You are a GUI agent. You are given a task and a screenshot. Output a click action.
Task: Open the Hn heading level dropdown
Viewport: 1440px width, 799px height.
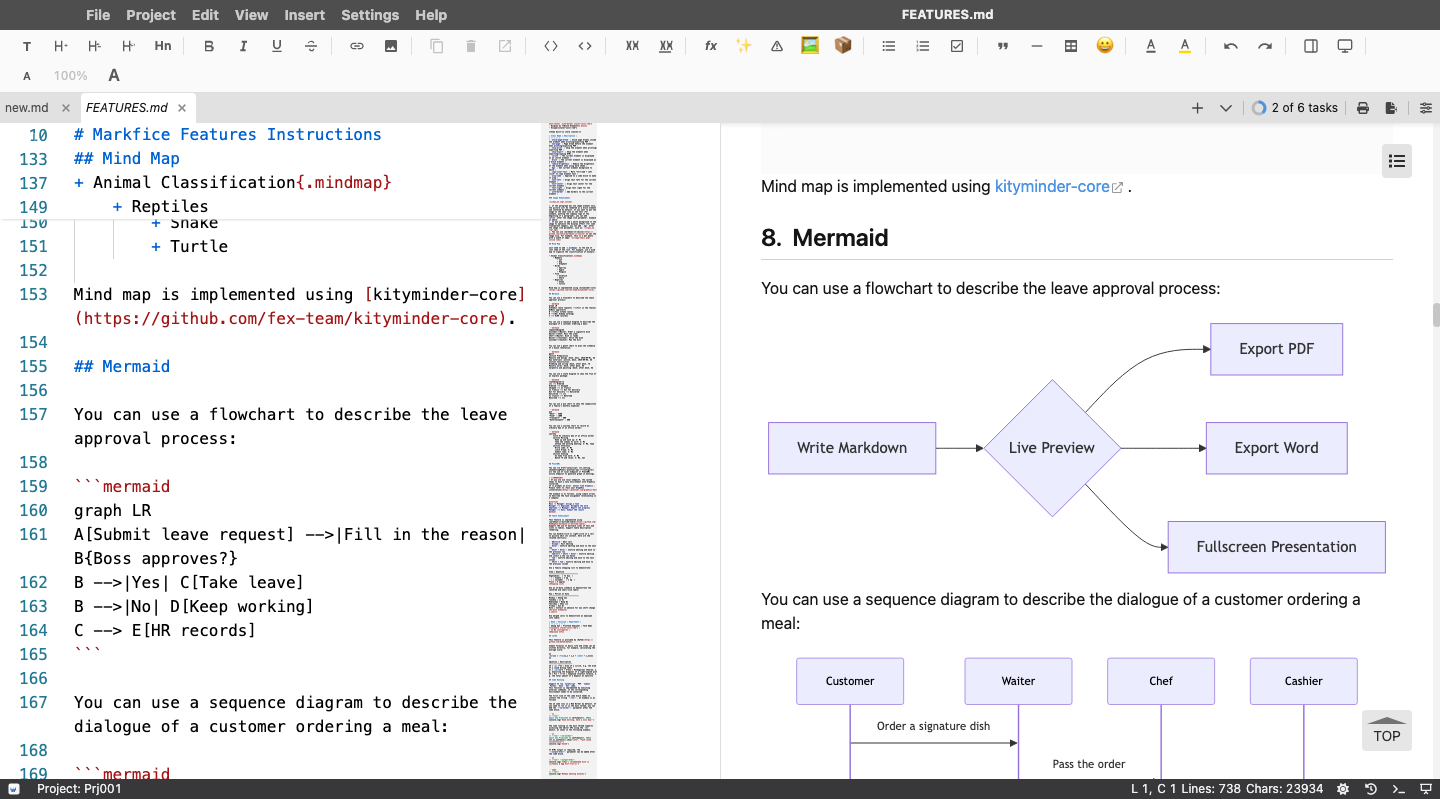click(x=163, y=46)
